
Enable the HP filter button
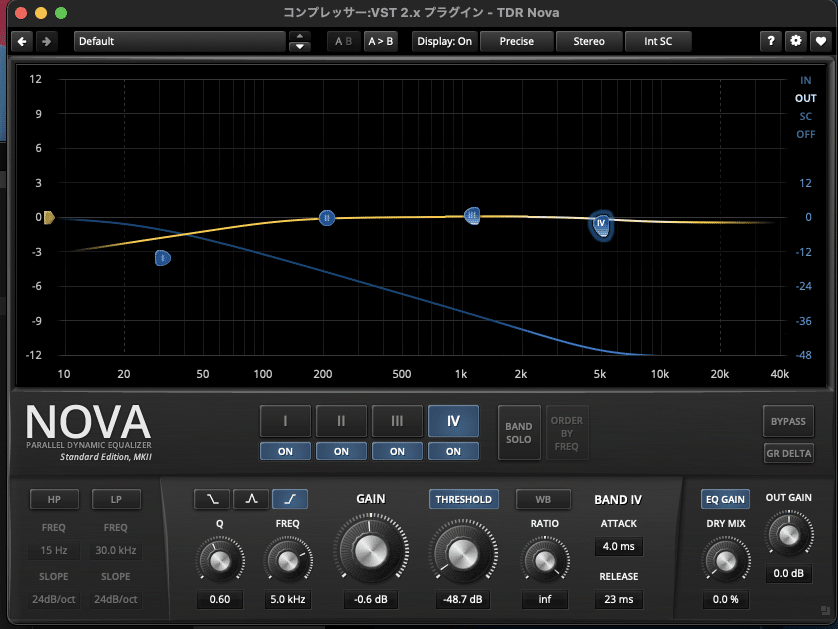pyautogui.click(x=54, y=499)
